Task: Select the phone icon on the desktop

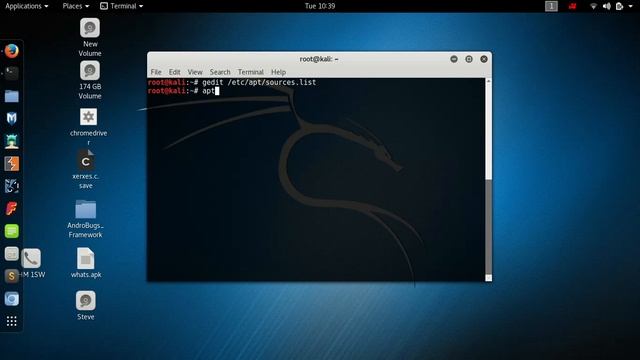Action: point(31,258)
